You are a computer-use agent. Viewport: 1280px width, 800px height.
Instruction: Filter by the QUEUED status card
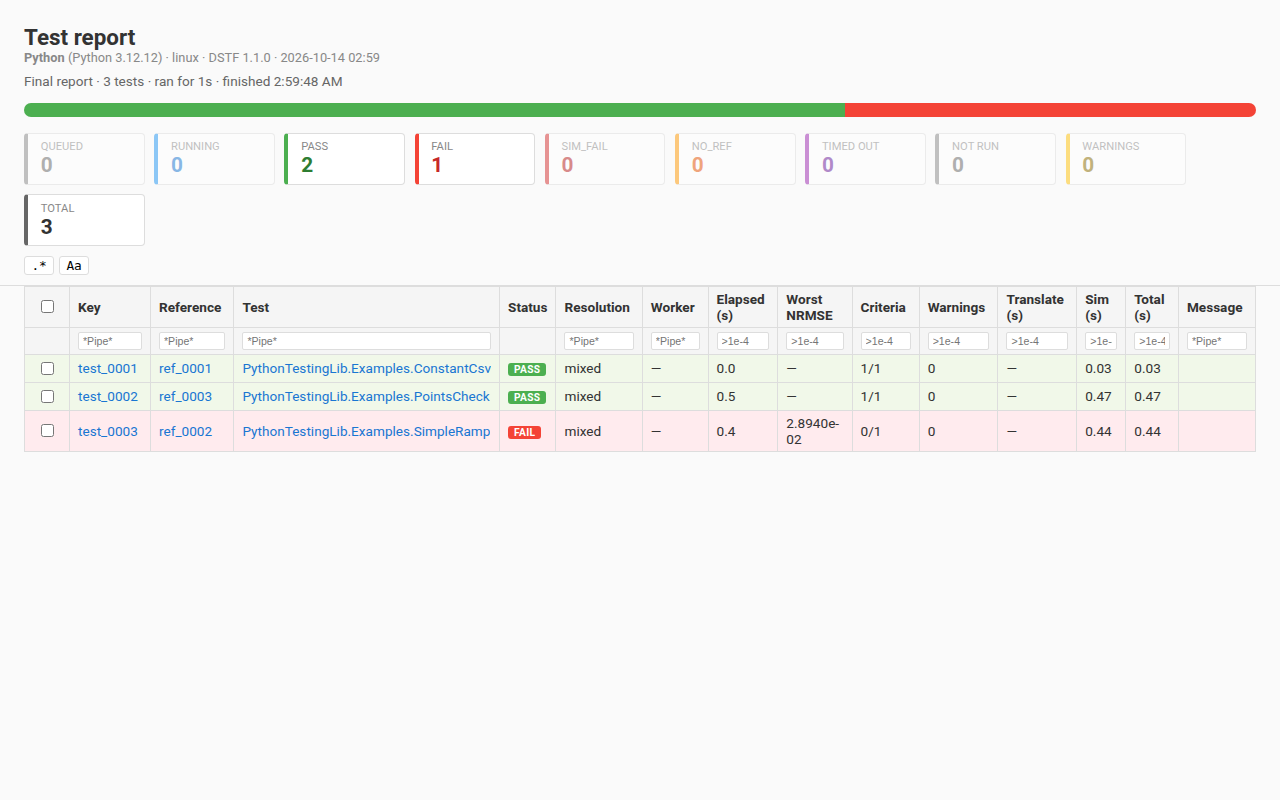tap(84, 159)
